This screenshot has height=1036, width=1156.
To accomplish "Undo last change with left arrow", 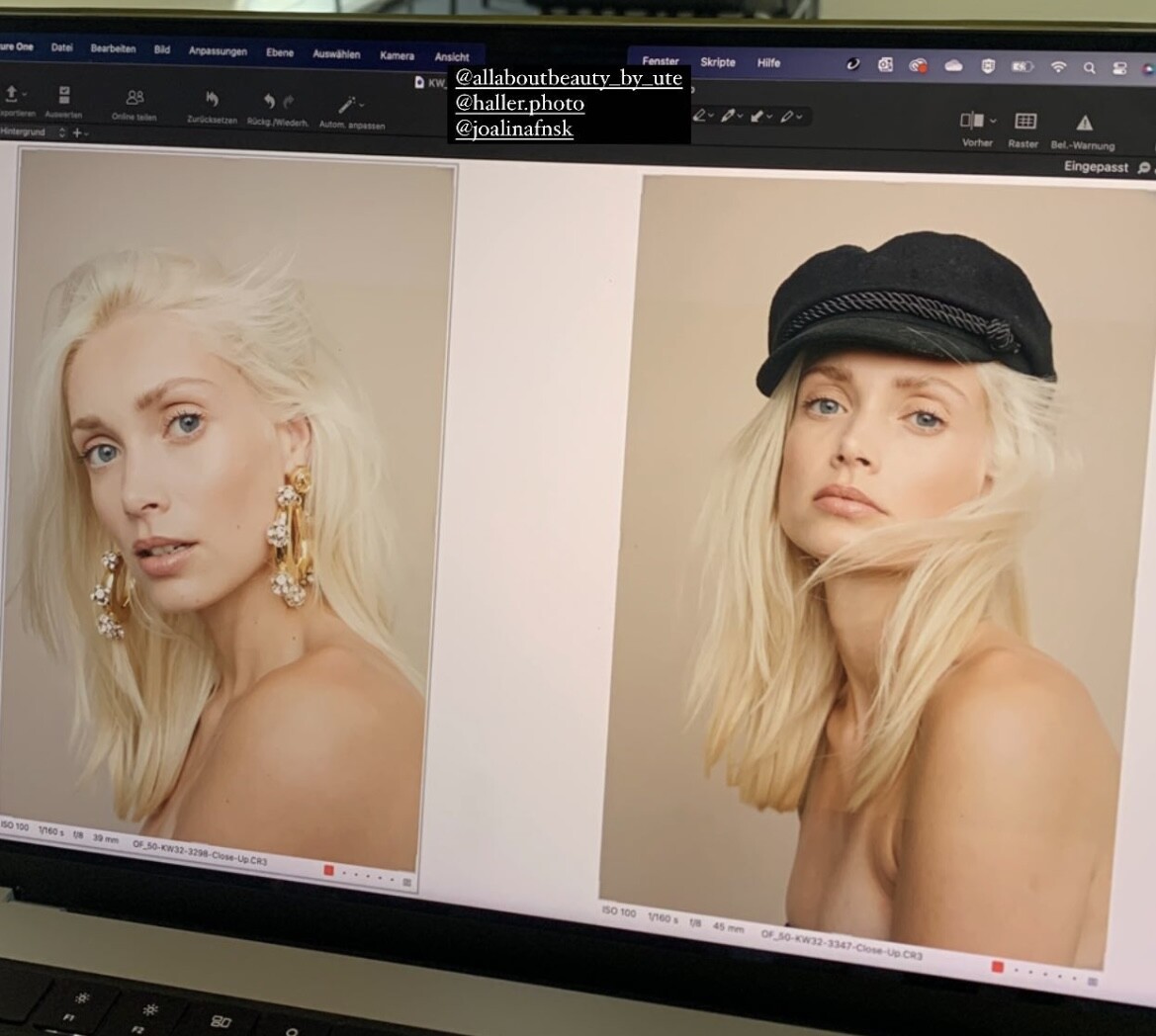I will (x=269, y=101).
